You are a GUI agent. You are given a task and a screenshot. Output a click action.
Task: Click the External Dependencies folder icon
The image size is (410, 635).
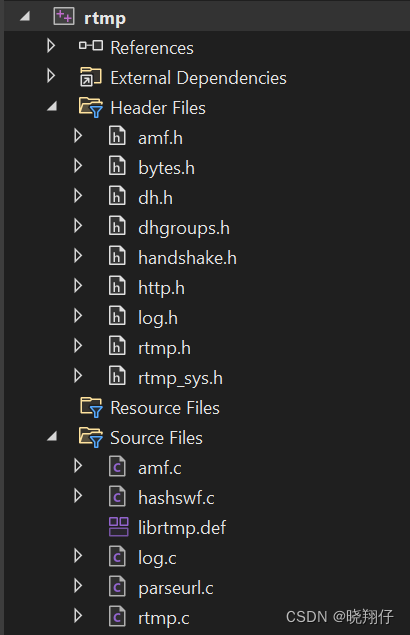[x=90, y=77]
